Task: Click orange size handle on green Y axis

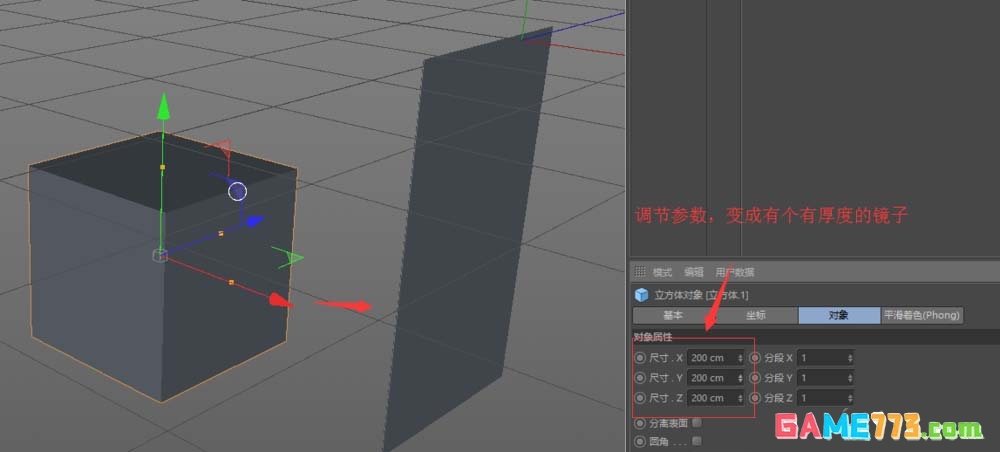Action: 163,167
